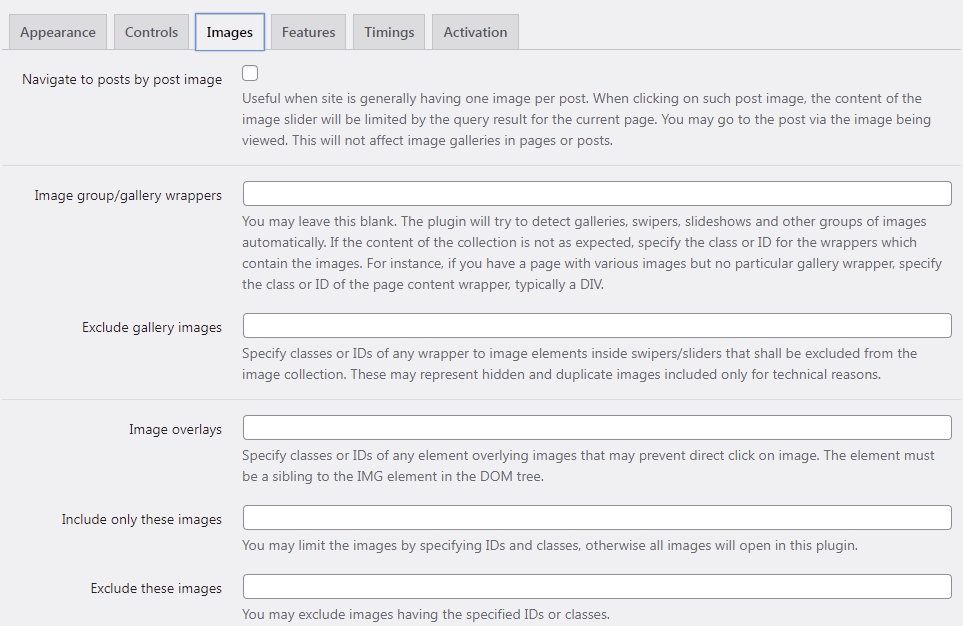963x626 pixels.
Task: Open the Controls tab
Action: 151,32
